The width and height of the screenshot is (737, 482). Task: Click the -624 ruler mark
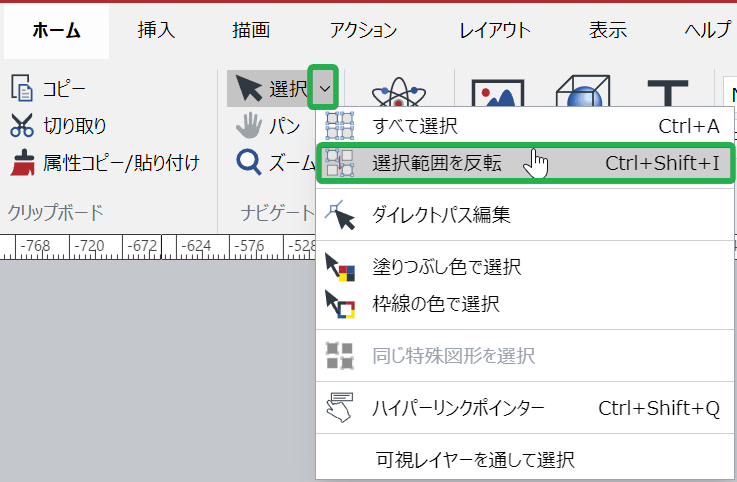coord(196,245)
